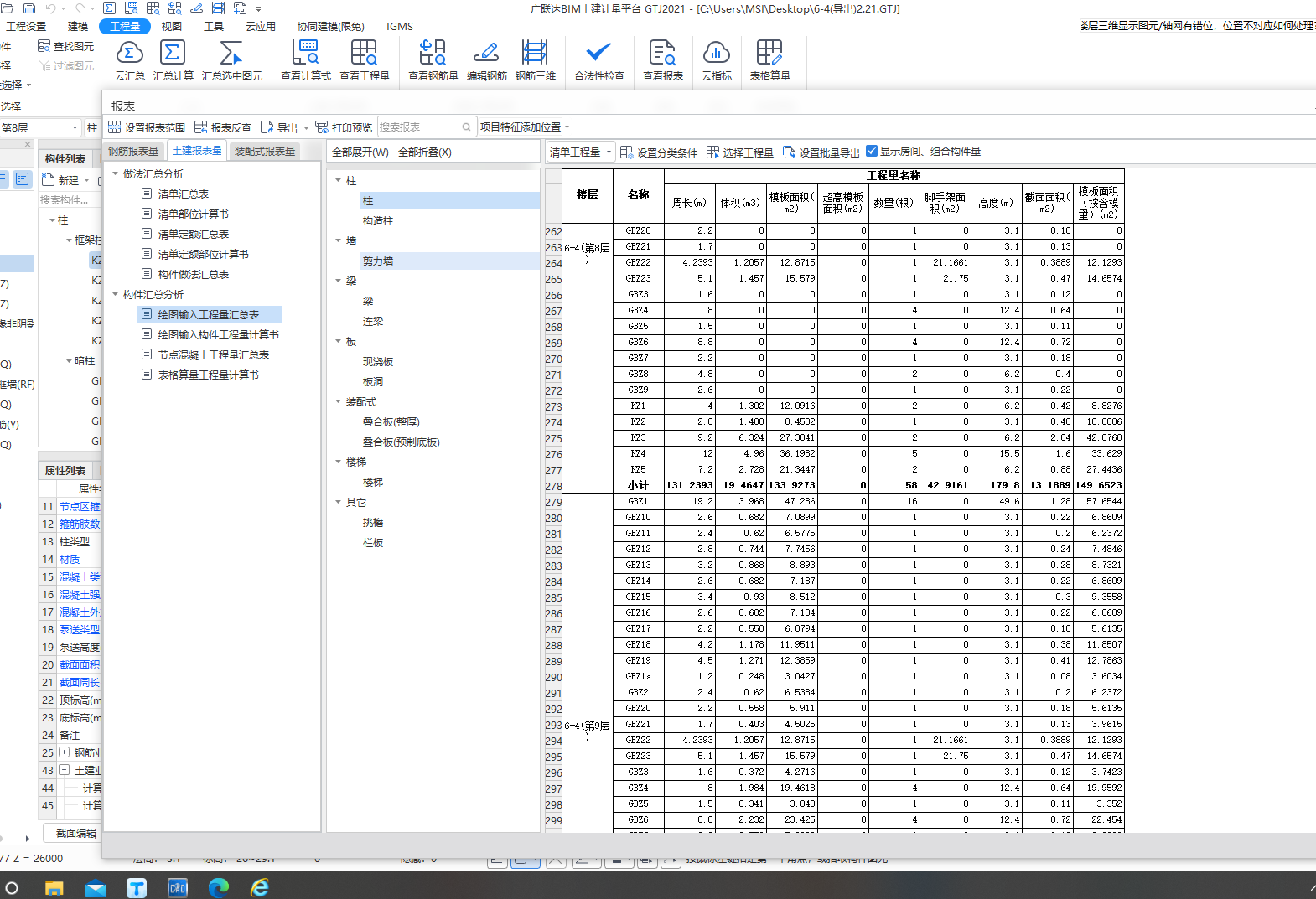Viewport: 1316px width, 899px height.
Task: Click 截面编辑 button
Action: (x=76, y=833)
